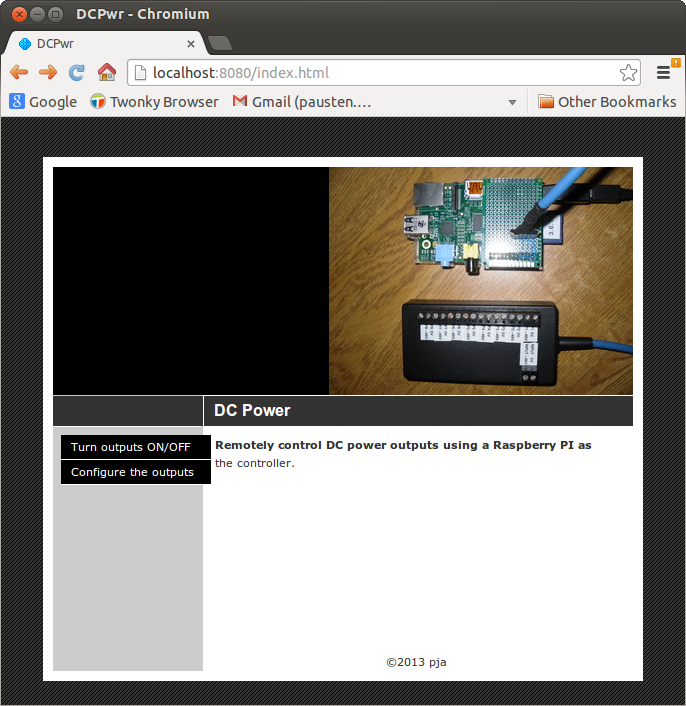Close the DCPwr tab
This screenshot has width=686, height=706.
tap(191, 44)
